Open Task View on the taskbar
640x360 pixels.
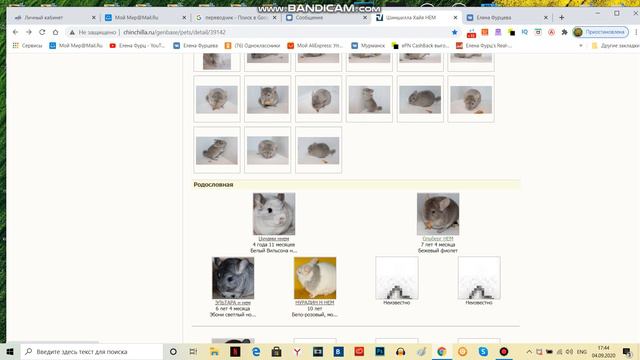pos(193,351)
